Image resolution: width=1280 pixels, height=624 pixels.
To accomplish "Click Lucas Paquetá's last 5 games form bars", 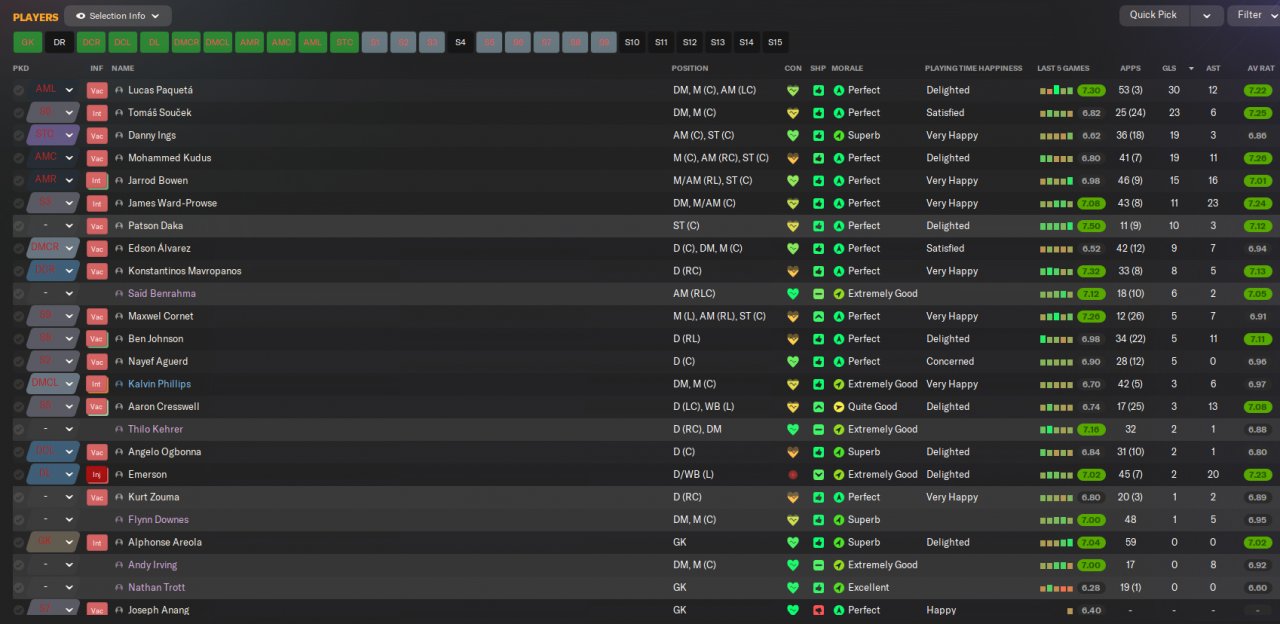I will click(1056, 90).
